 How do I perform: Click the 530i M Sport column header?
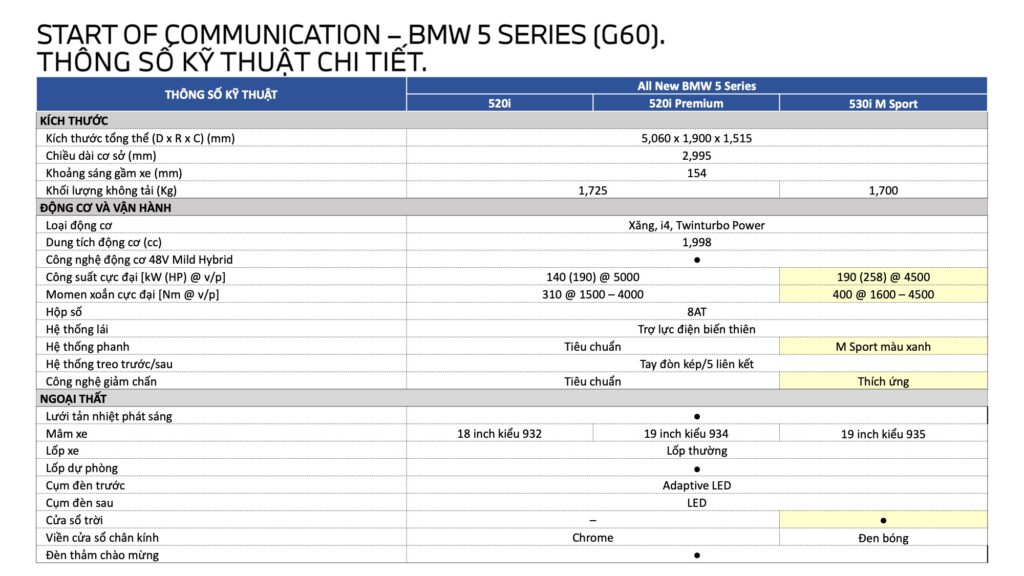882,103
